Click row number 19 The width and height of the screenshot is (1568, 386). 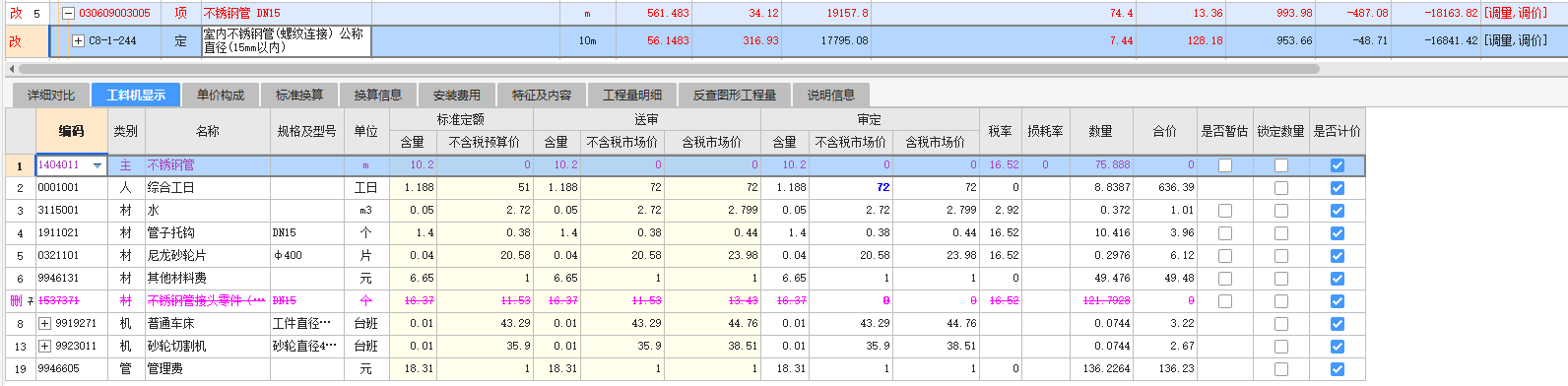(20, 369)
